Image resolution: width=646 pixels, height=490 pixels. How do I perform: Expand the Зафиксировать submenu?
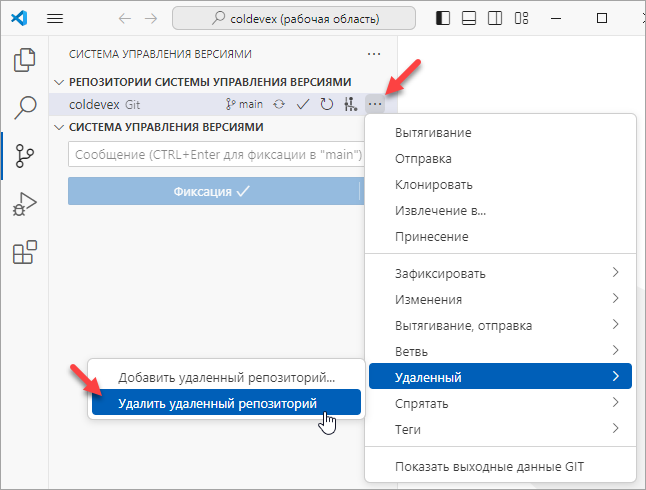point(501,273)
